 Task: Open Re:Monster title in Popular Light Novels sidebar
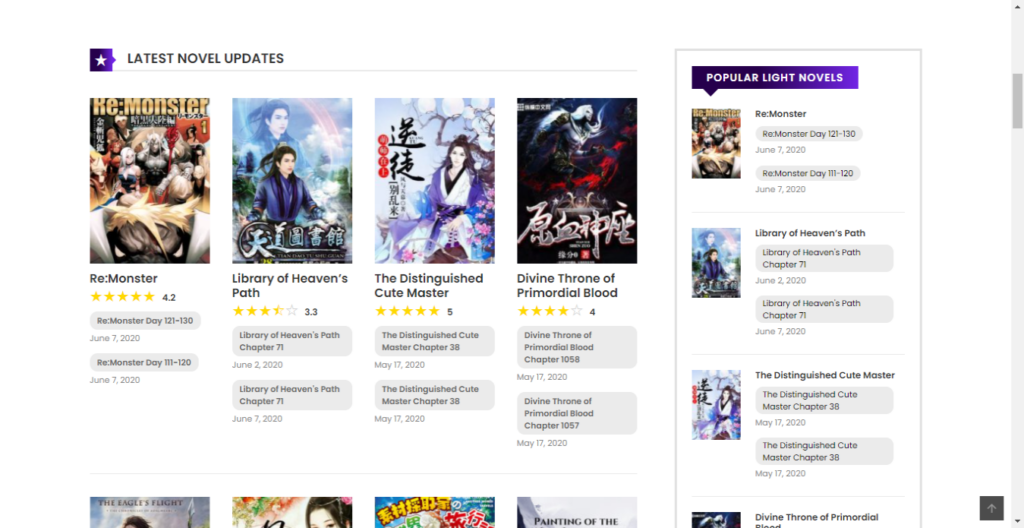[780, 114]
